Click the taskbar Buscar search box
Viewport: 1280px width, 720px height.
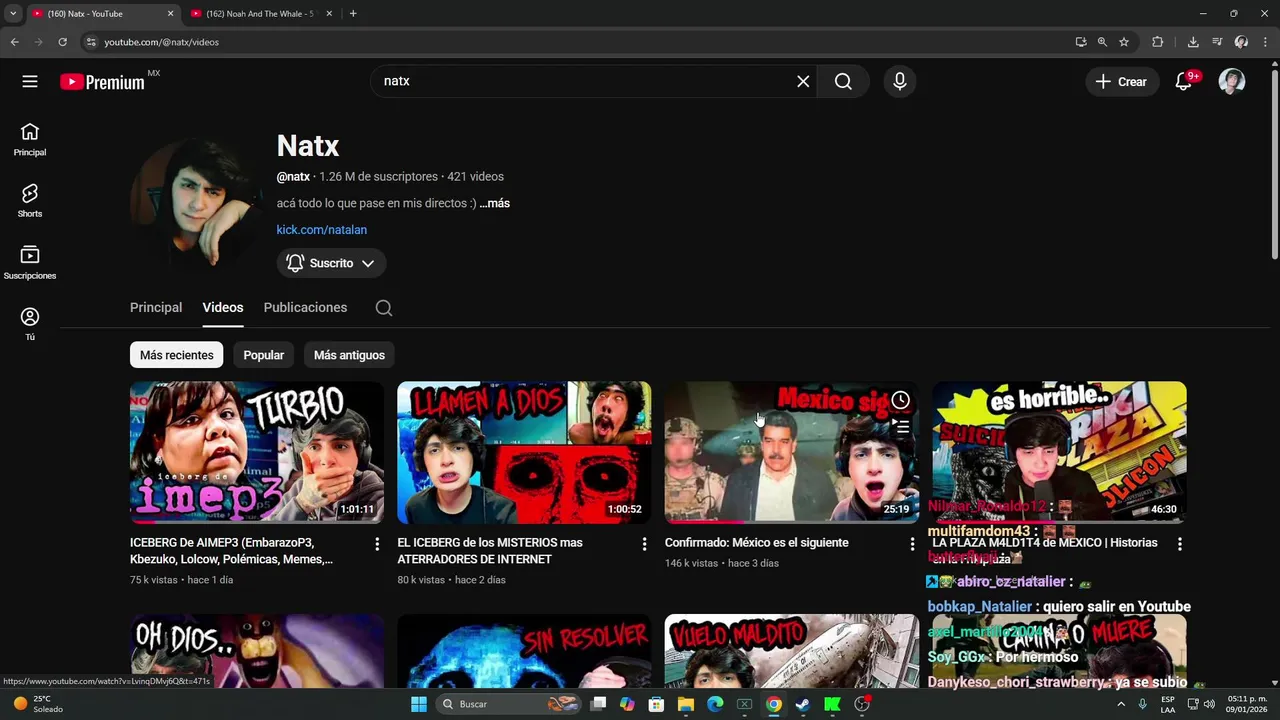511,704
